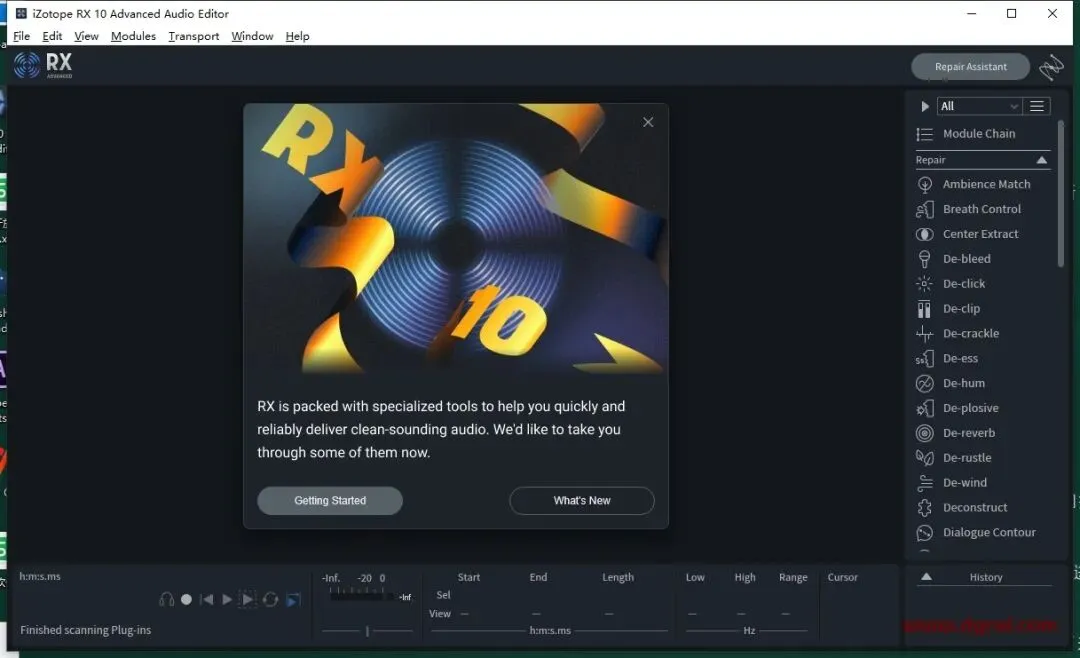Click the Getting Started button
1080x658 pixels.
(x=330, y=501)
